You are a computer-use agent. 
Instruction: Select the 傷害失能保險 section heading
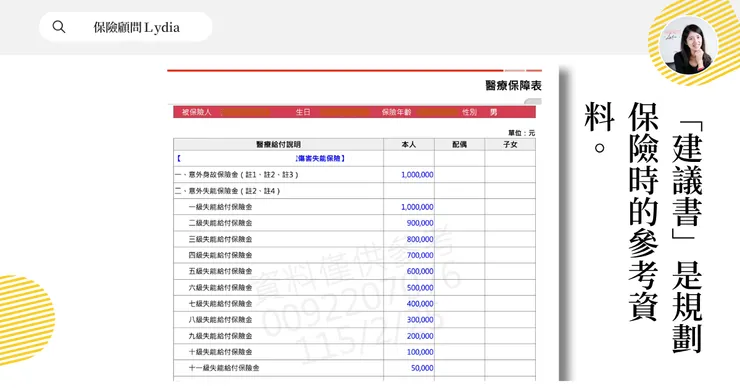pyautogui.click(x=320, y=159)
